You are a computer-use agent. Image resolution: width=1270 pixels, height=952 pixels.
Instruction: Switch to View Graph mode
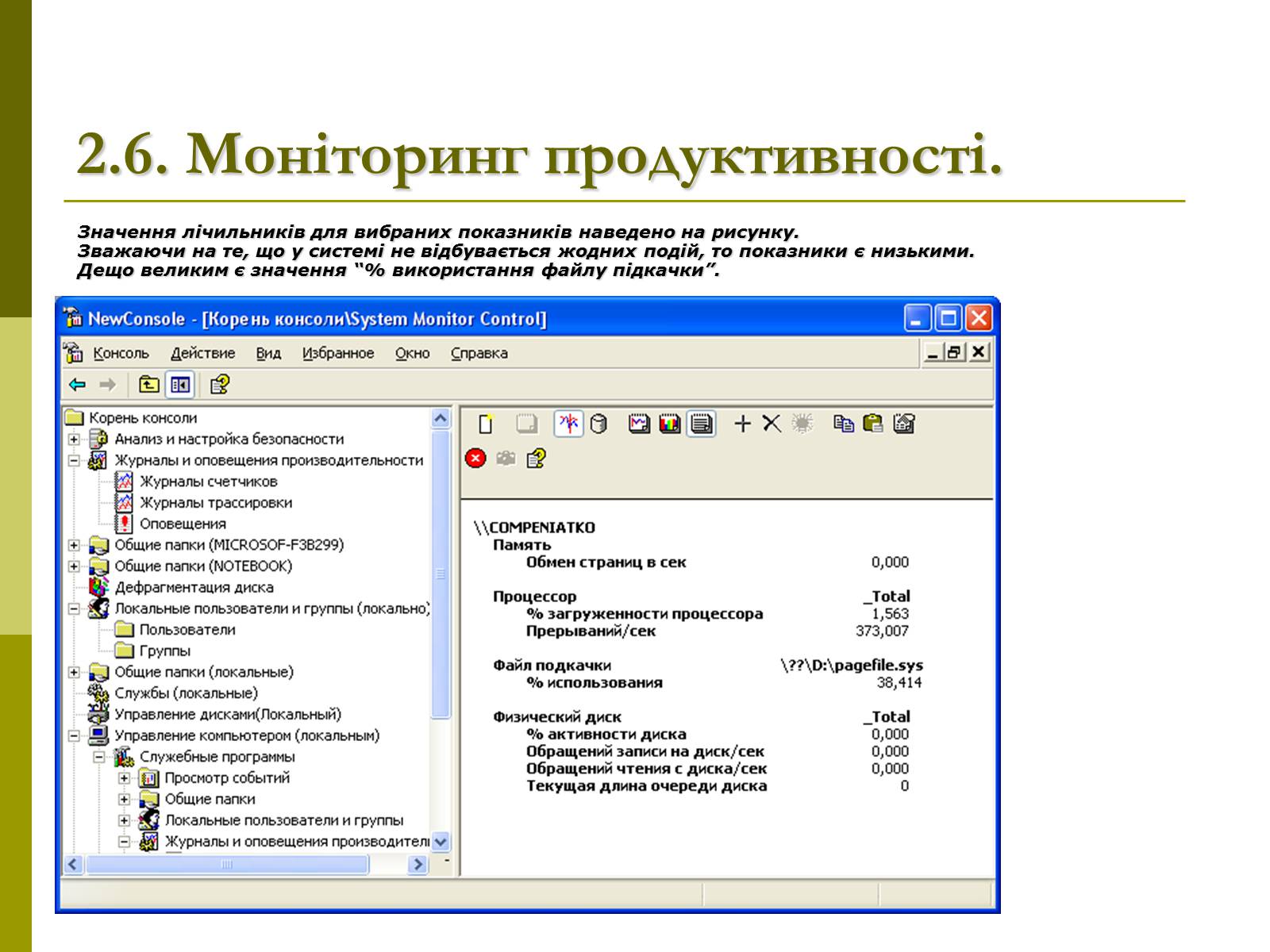[x=639, y=424]
